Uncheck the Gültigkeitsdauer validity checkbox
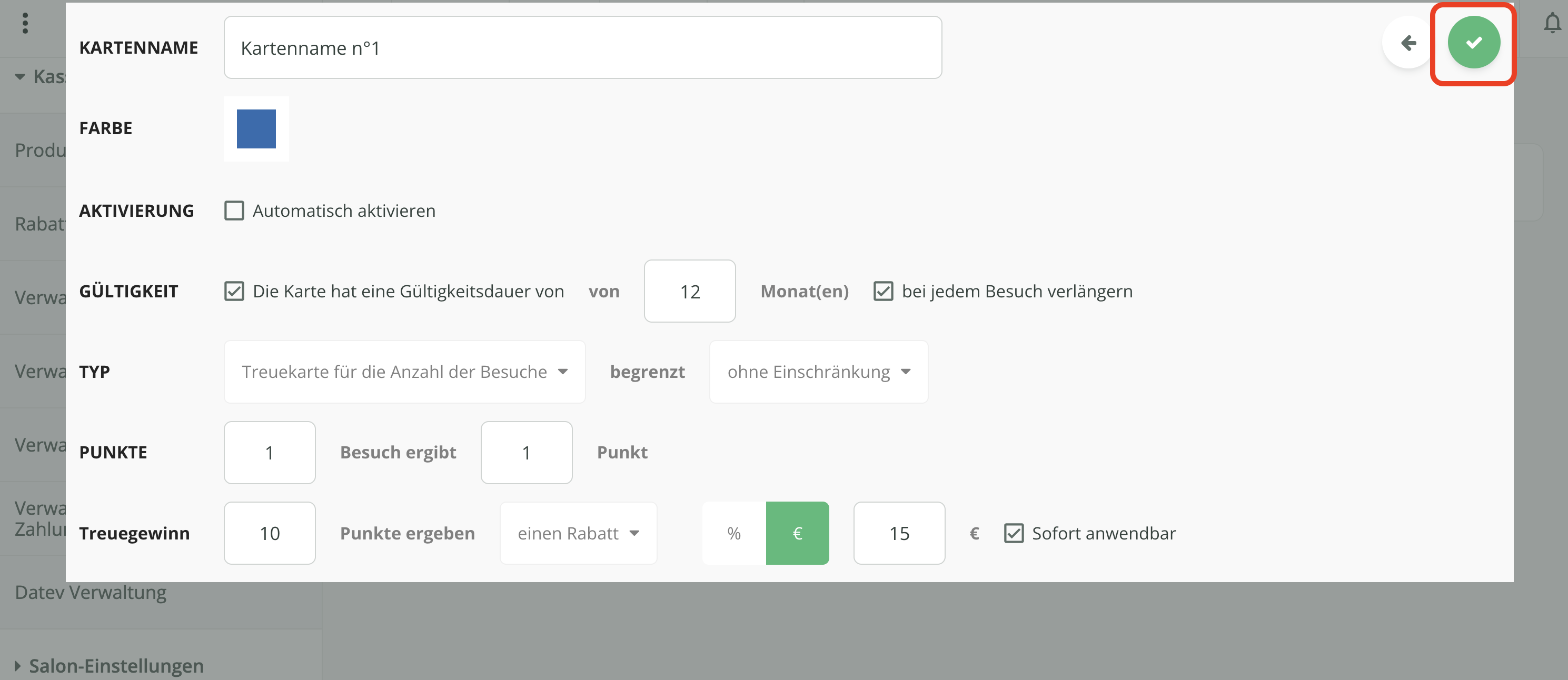 click(234, 292)
